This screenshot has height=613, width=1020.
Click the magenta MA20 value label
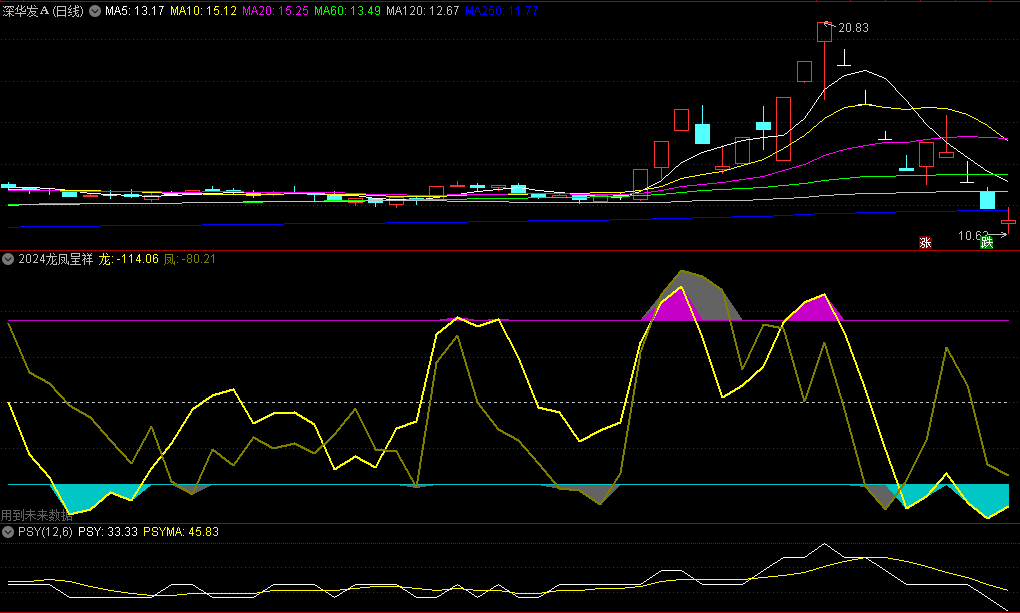[275, 11]
